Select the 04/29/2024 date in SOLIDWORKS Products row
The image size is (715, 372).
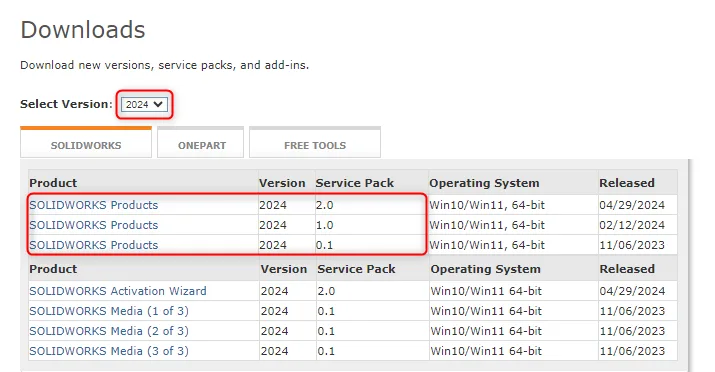click(x=632, y=205)
